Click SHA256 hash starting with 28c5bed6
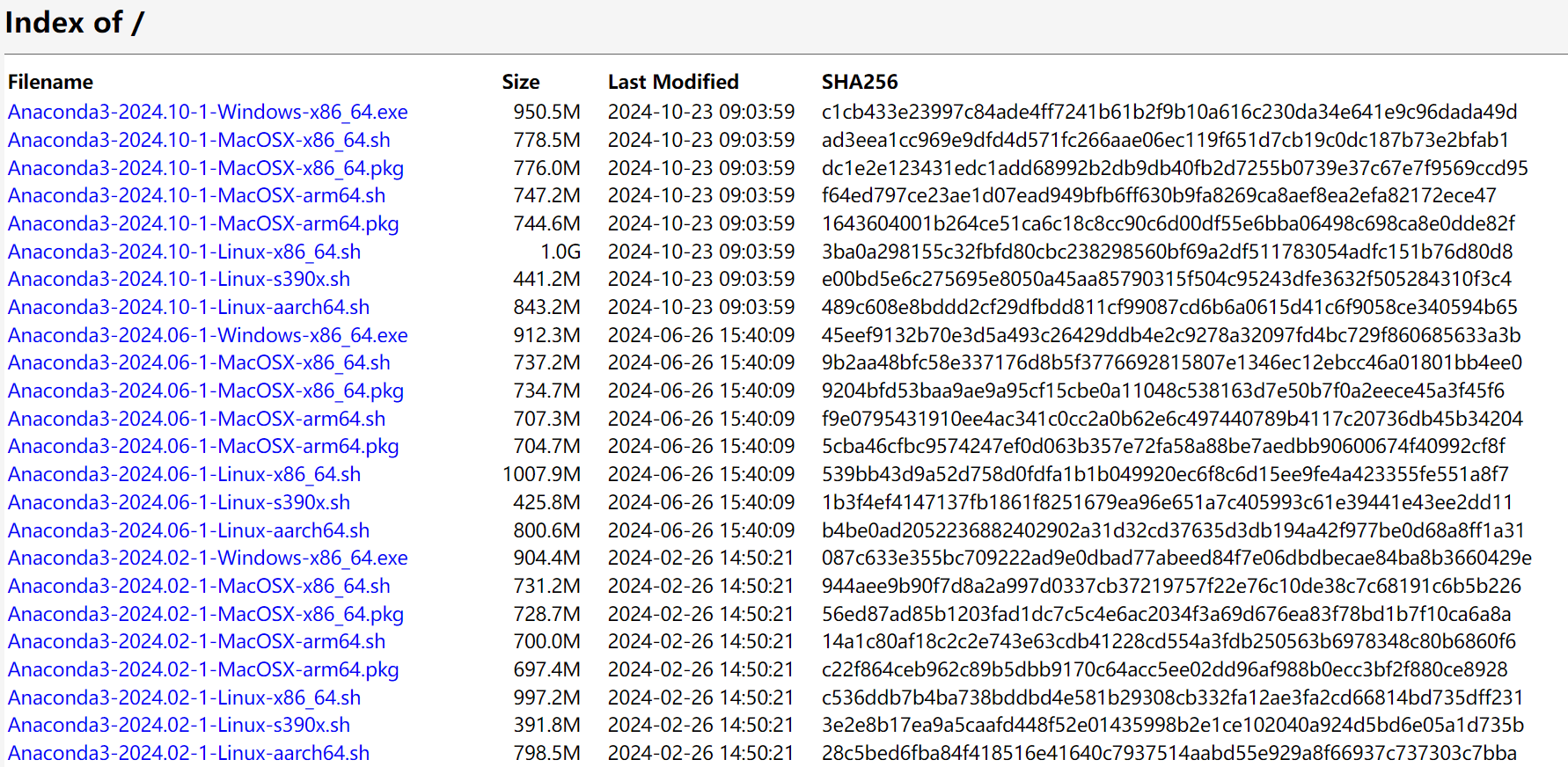This screenshot has width=1568, height=767. 1169,753
